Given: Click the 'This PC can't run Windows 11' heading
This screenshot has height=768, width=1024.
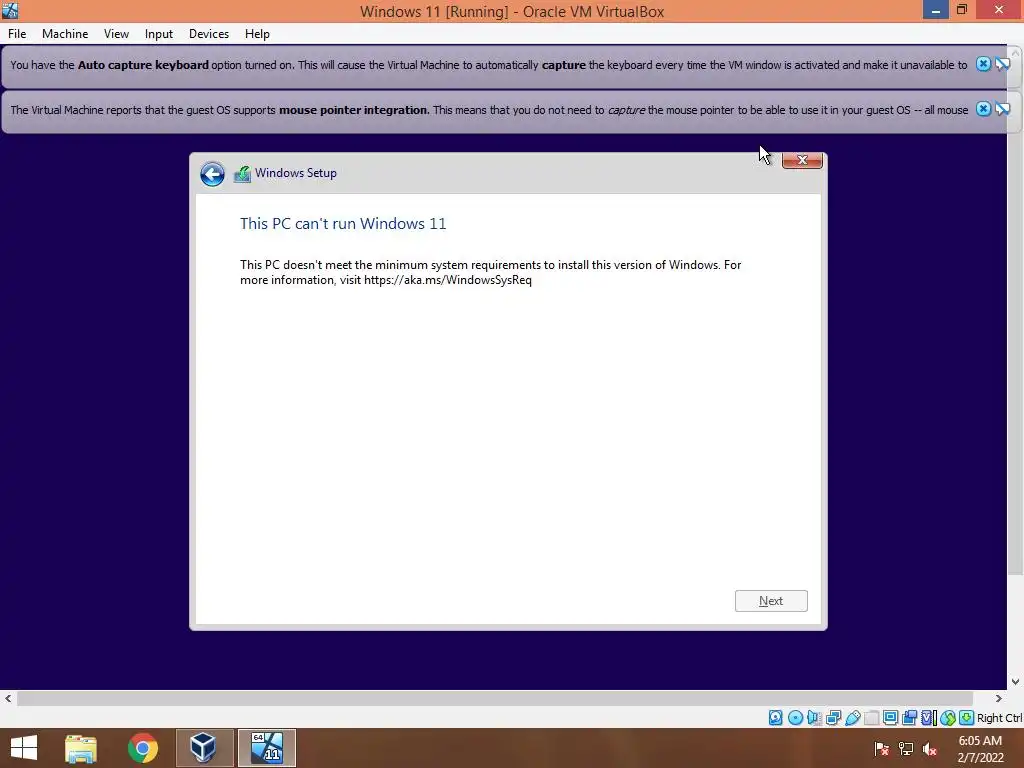Looking at the screenshot, I should coord(343,223).
